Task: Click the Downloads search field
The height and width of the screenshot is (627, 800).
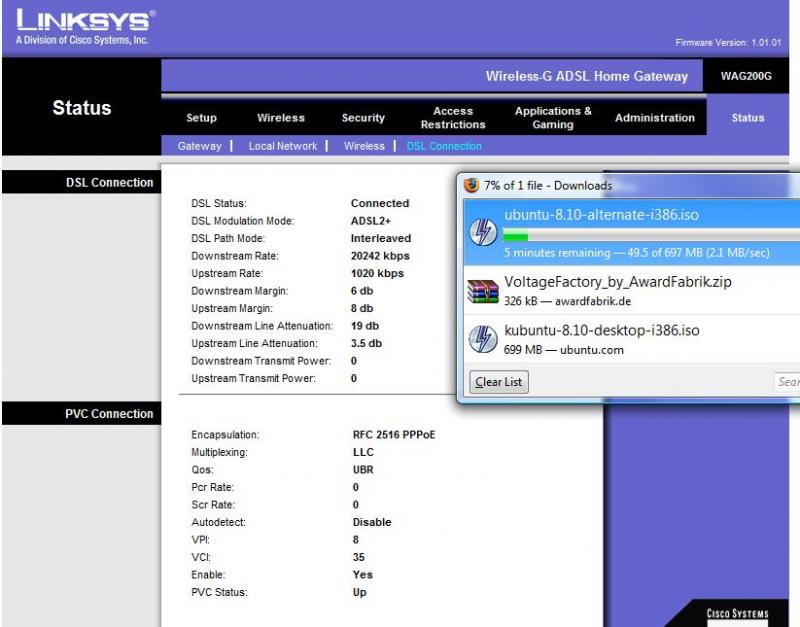Action: (x=787, y=382)
